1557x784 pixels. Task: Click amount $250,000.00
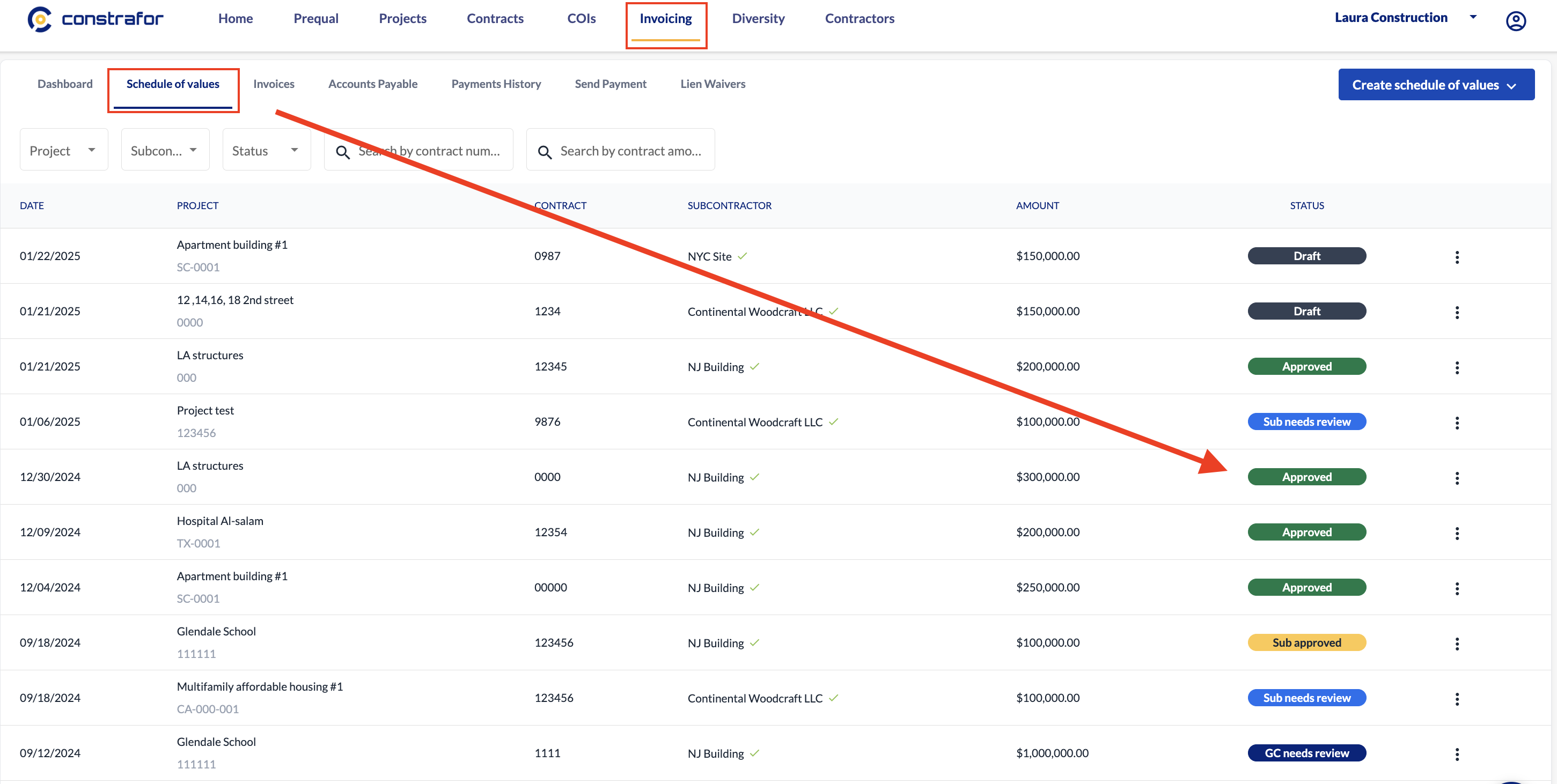pos(1047,588)
